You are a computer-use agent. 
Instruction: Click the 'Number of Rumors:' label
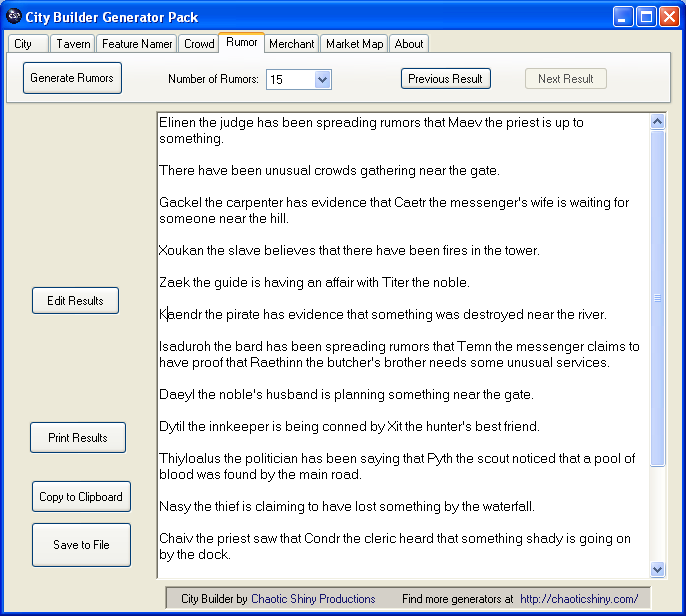[x=213, y=79]
